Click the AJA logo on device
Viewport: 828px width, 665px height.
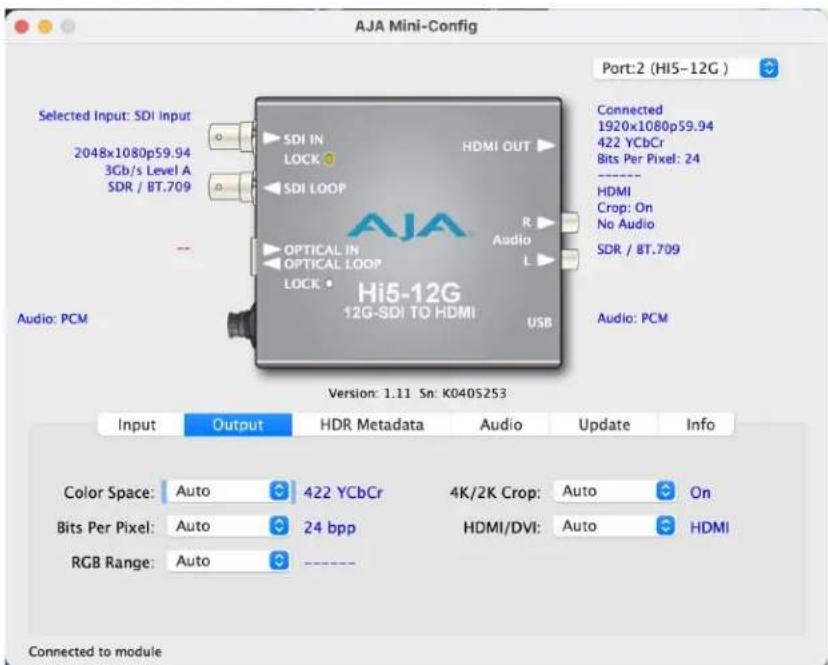(x=407, y=226)
